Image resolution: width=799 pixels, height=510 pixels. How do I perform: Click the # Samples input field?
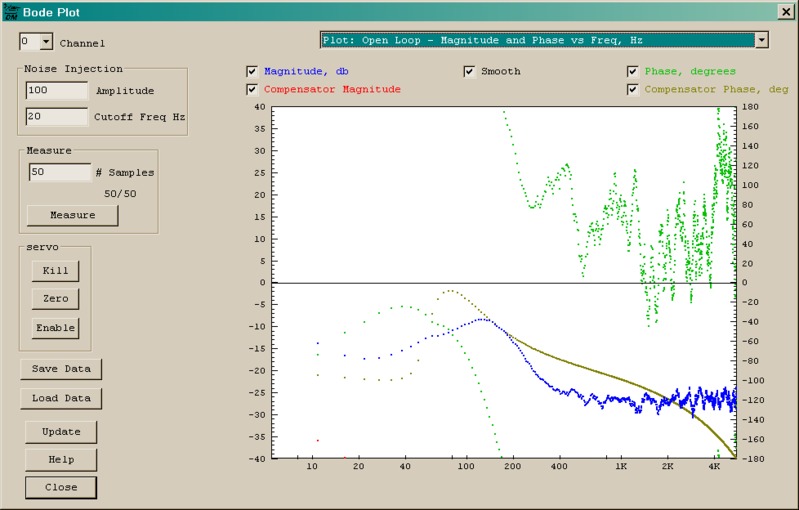59,172
